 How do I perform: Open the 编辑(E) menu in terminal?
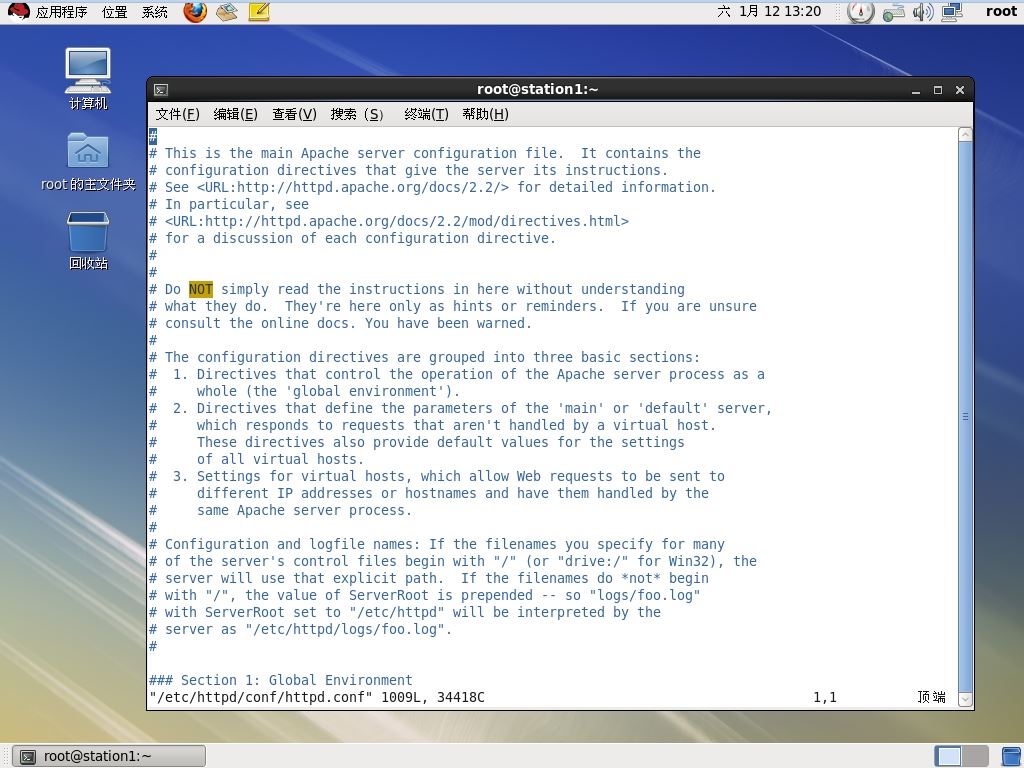pos(235,114)
